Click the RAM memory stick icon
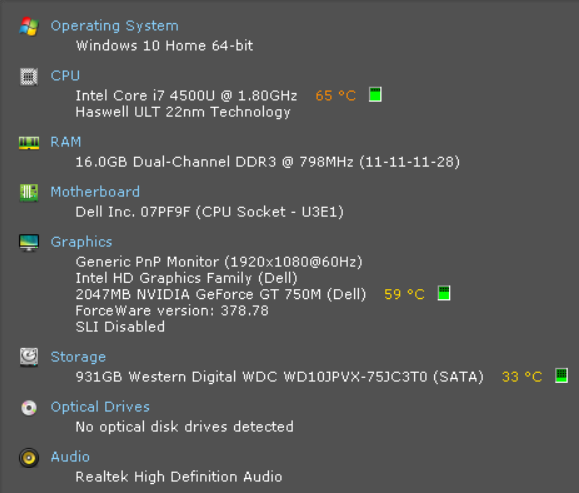 click(29, 143)
